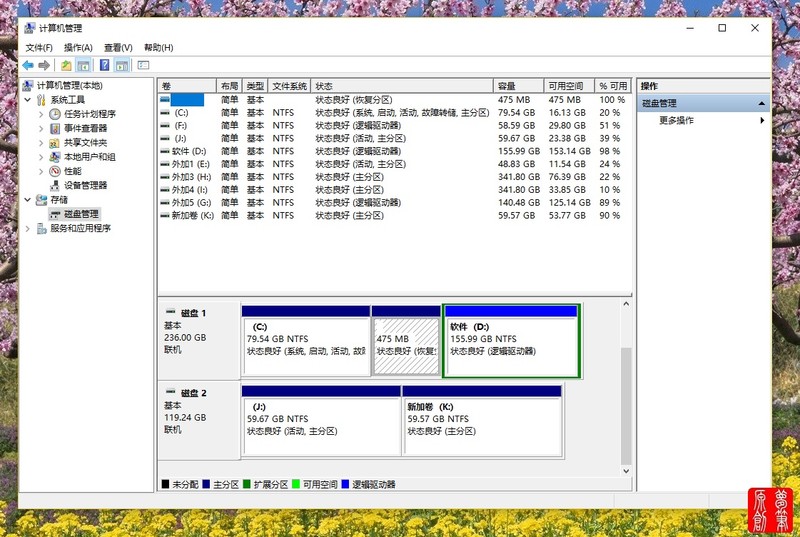800x537 pixels.
Task: Select 设备管理器 tree item label
Action: (x=86, y=186)
